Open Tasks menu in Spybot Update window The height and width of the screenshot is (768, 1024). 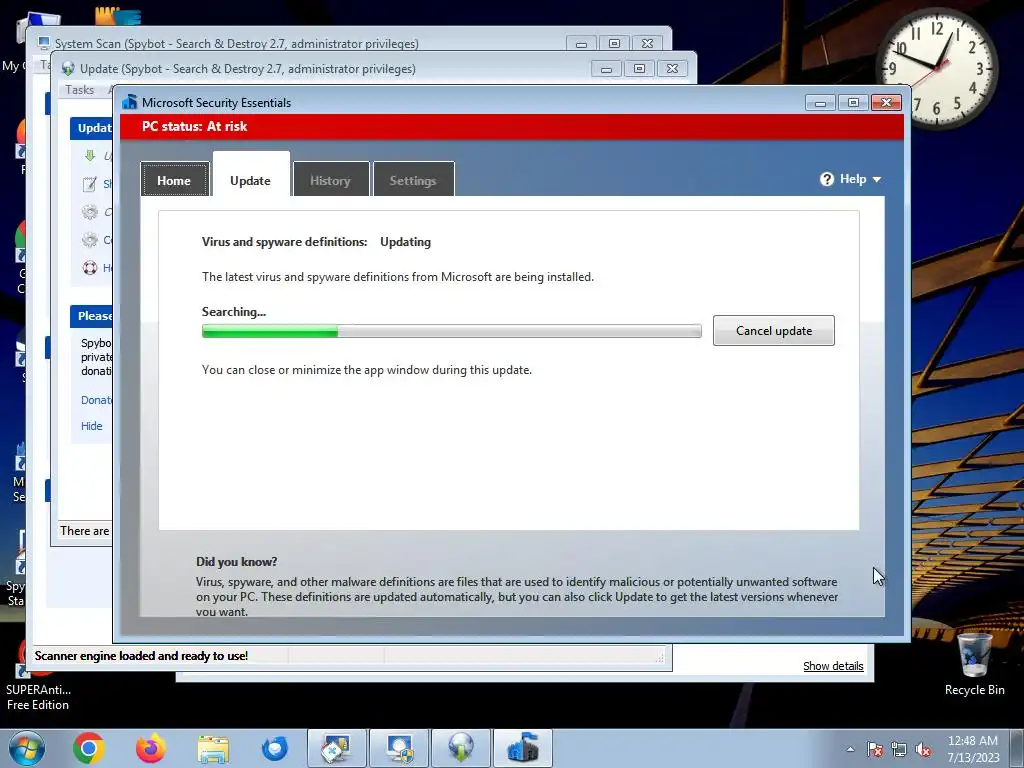click(80, 90)
